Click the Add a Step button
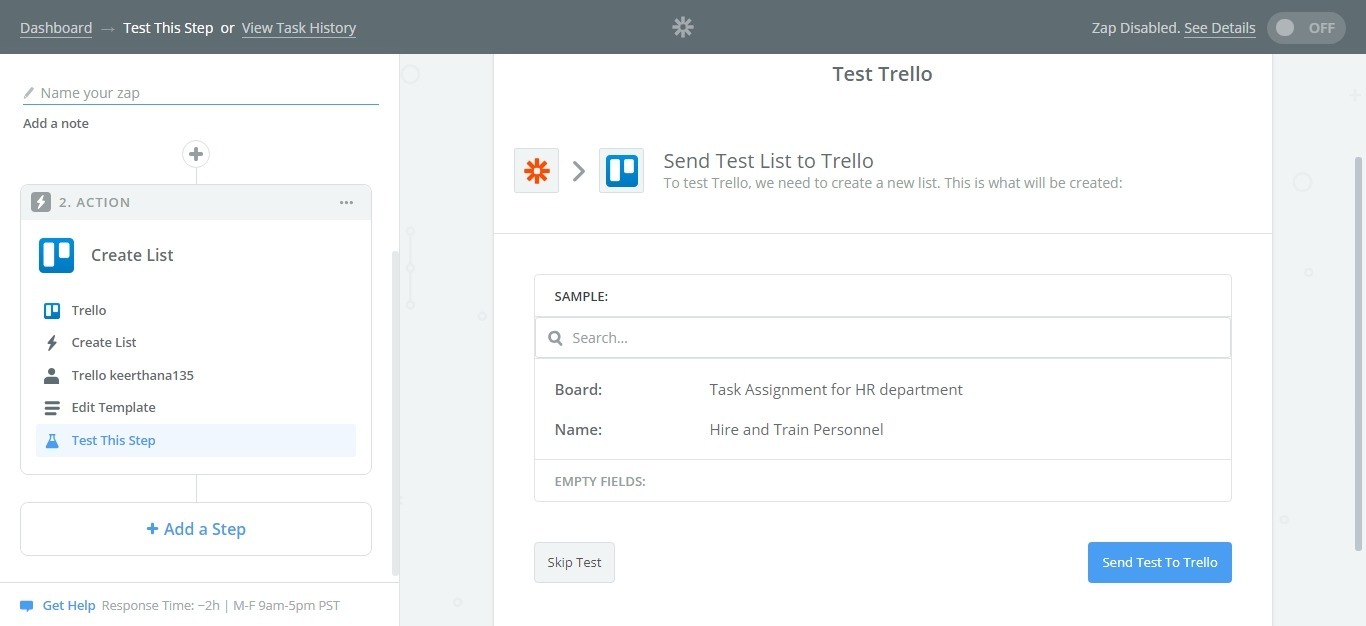 196,529
